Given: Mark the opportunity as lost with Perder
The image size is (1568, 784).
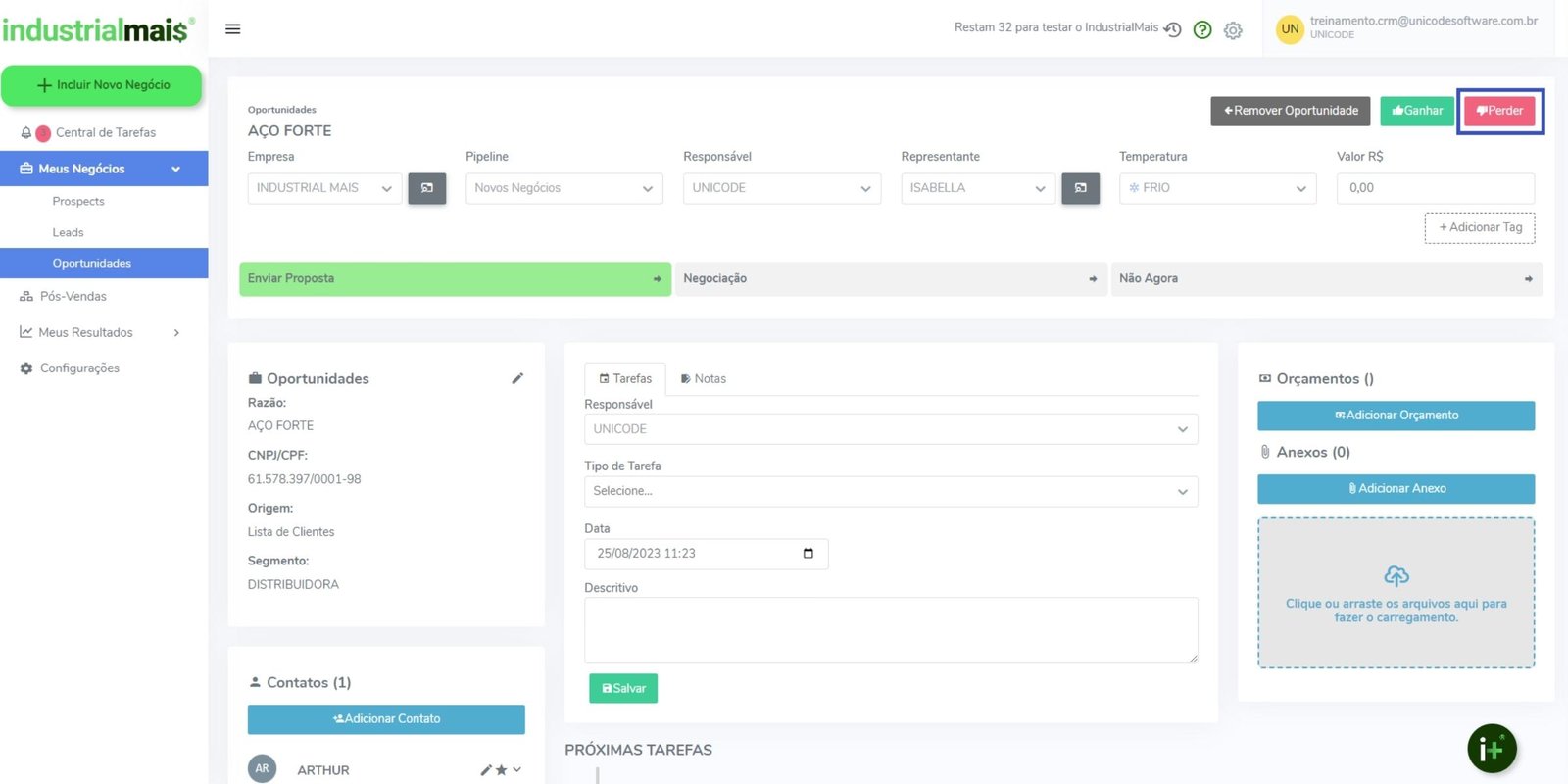Looking at the screenshot, I should [1499, 111].
